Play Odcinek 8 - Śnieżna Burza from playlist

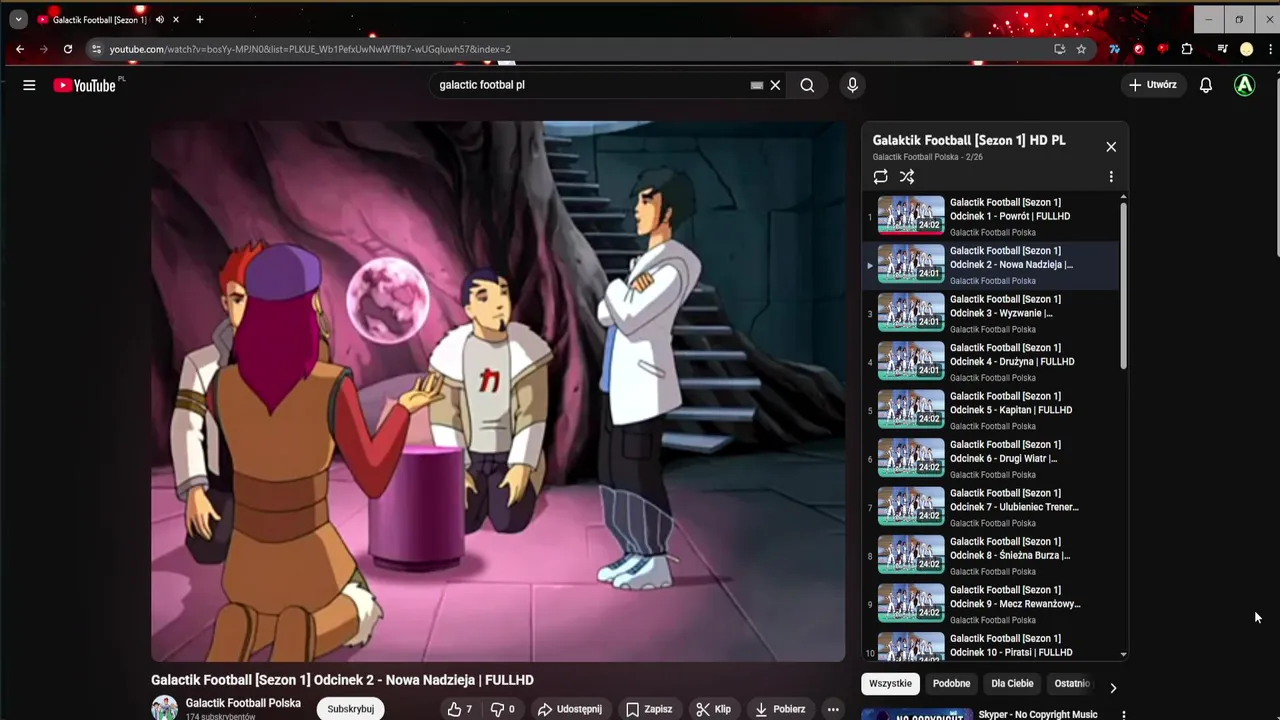click(x=990, y=556)
